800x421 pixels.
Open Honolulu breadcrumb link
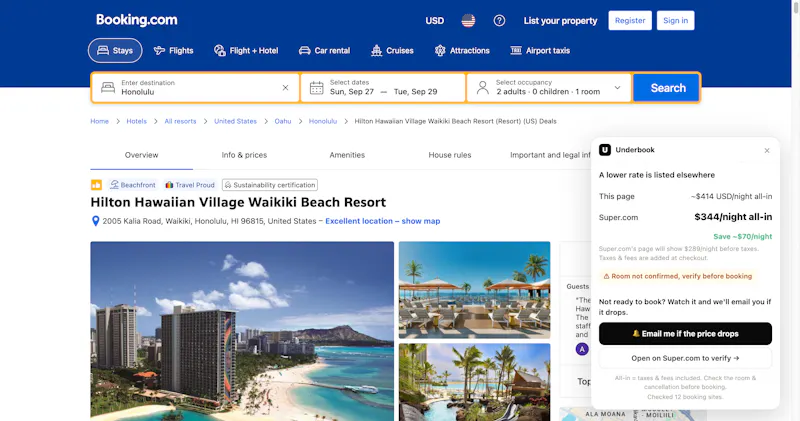click(x=323, y=121)
